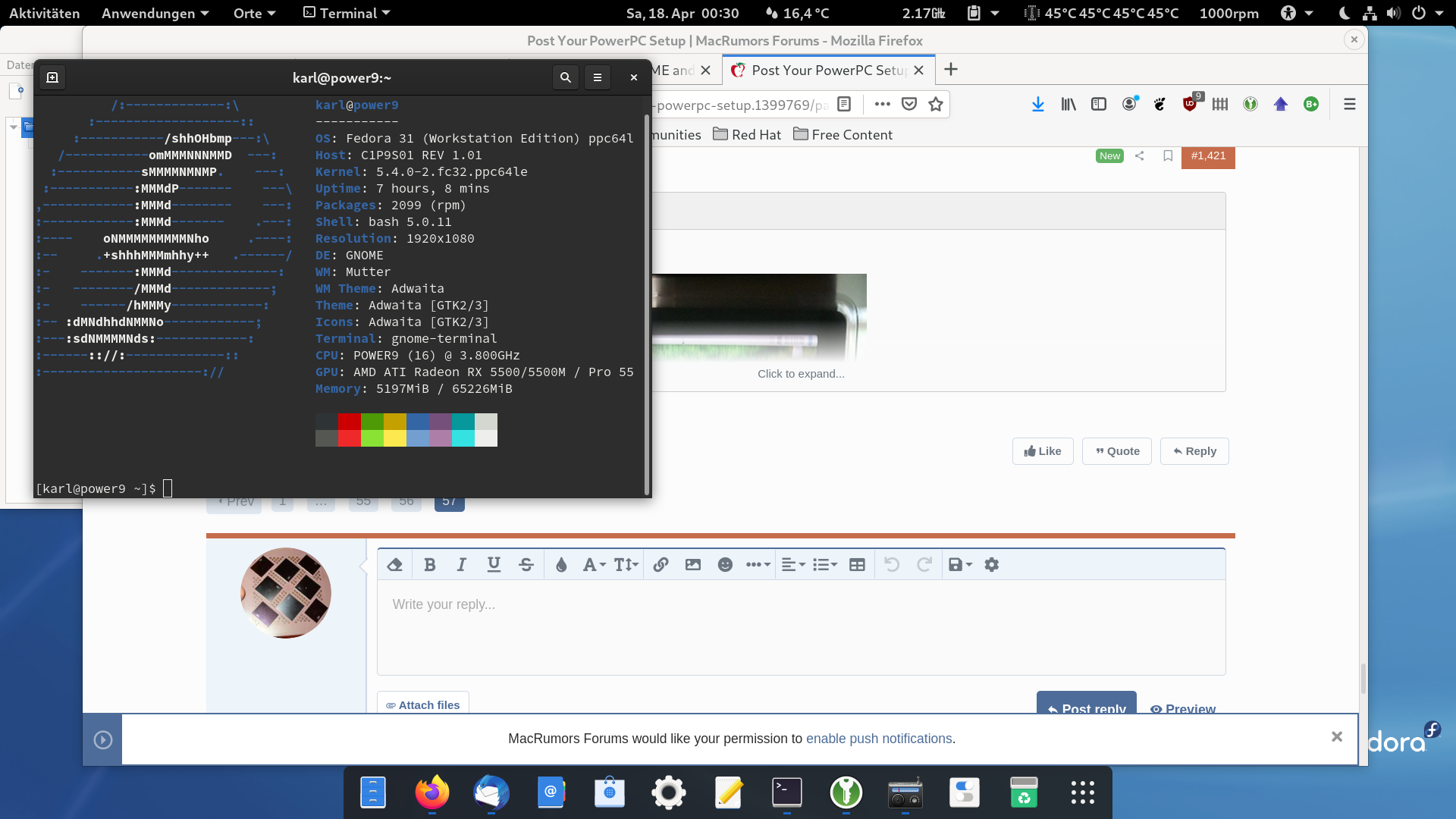Go to page 57 of thread
Viewport: 1456px width, 819px height.
[449, 502]
